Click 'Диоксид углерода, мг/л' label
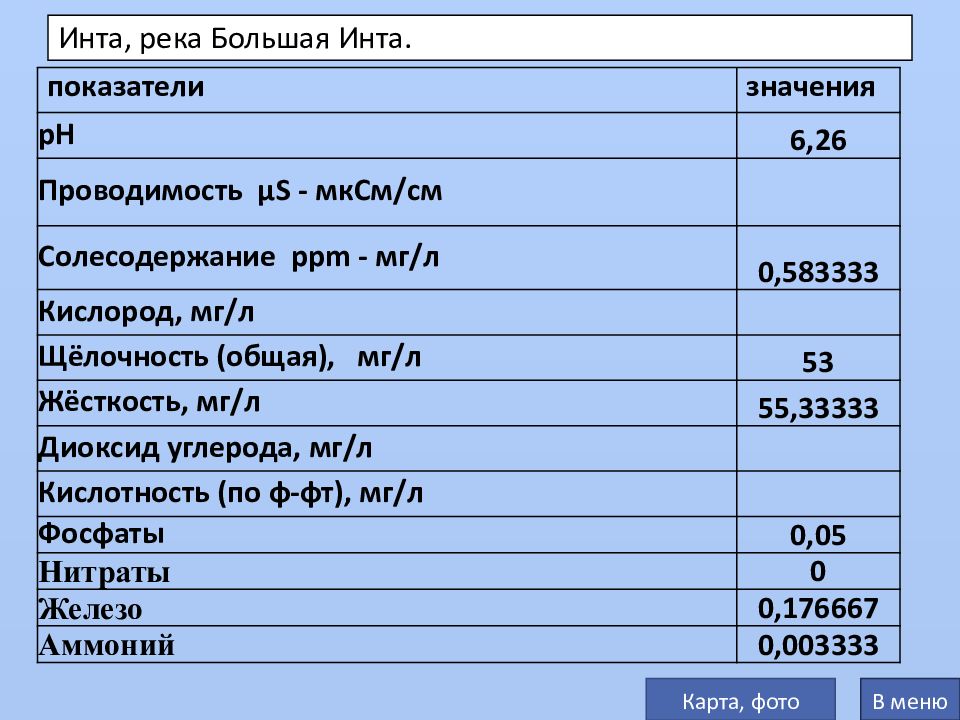960x720 pixels. pos(205,448)
